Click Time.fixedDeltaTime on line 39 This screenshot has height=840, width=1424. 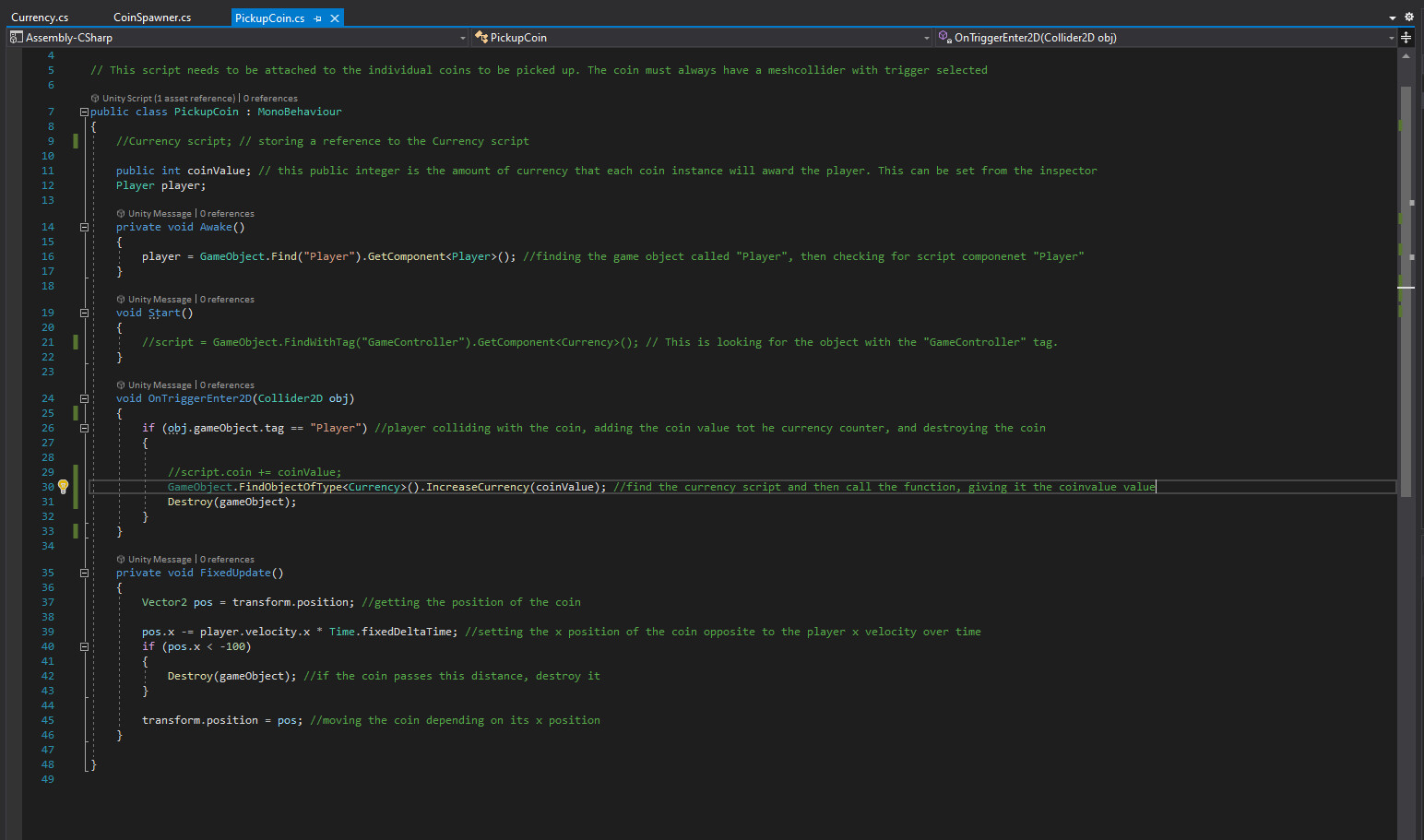pyautogui.click(x=393, y=632)
